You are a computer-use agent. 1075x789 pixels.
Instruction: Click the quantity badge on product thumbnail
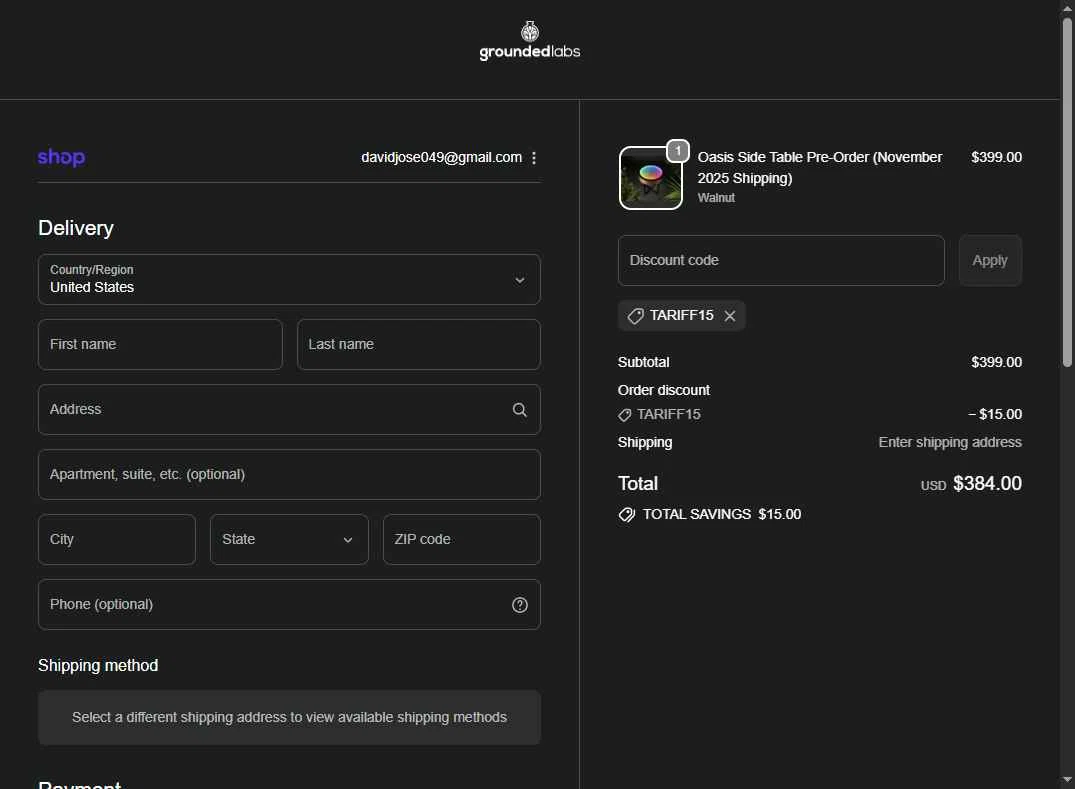pos(678,150)
